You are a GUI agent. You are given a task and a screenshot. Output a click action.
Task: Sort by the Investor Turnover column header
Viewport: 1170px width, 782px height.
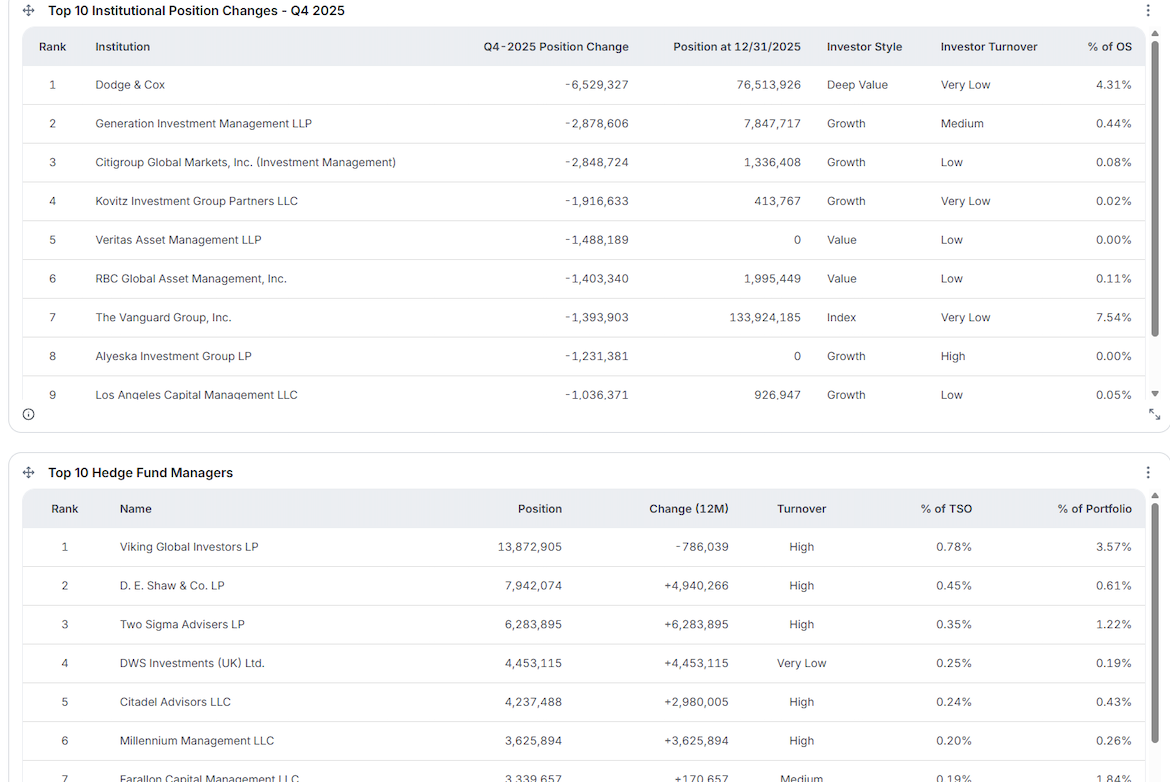pos(989,46)
